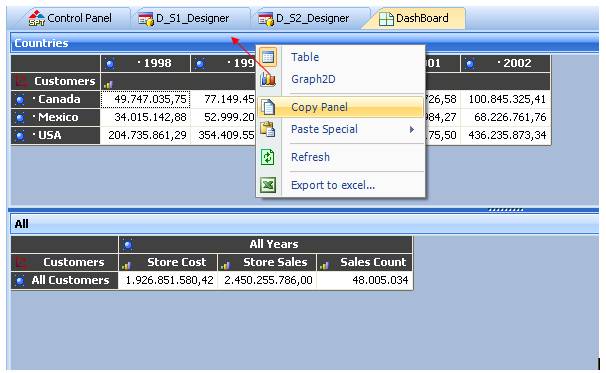Click the Paste Special clipboard icon

pos(268,129)
